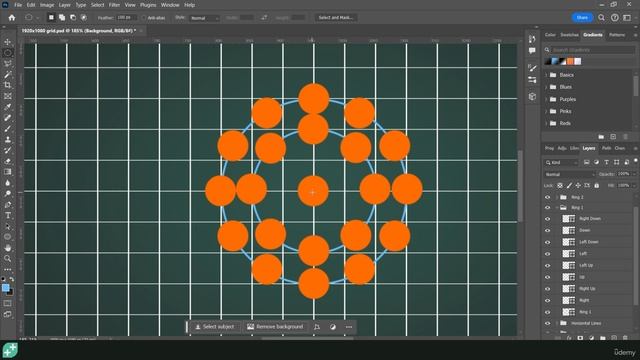Open the History panel icon
Screen dimensions: 640x360
point(532,39)
